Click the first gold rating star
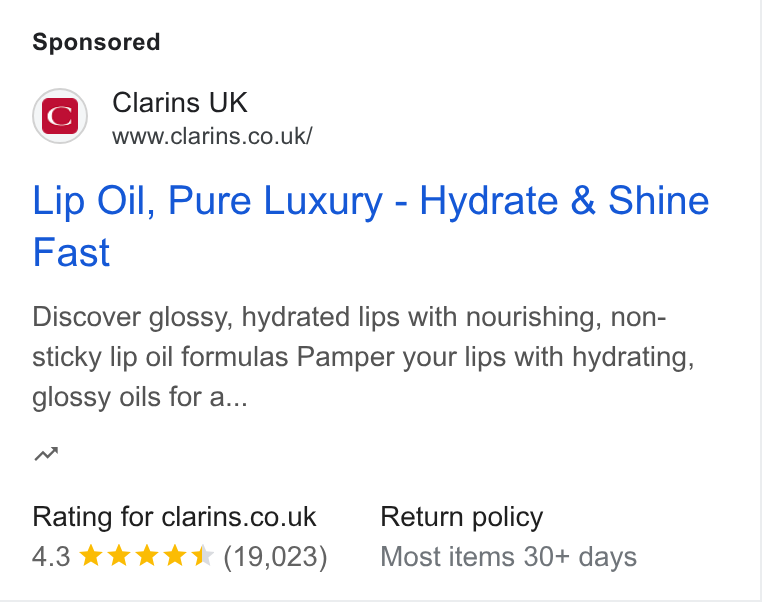762x602 pixels. click(90, 556)
